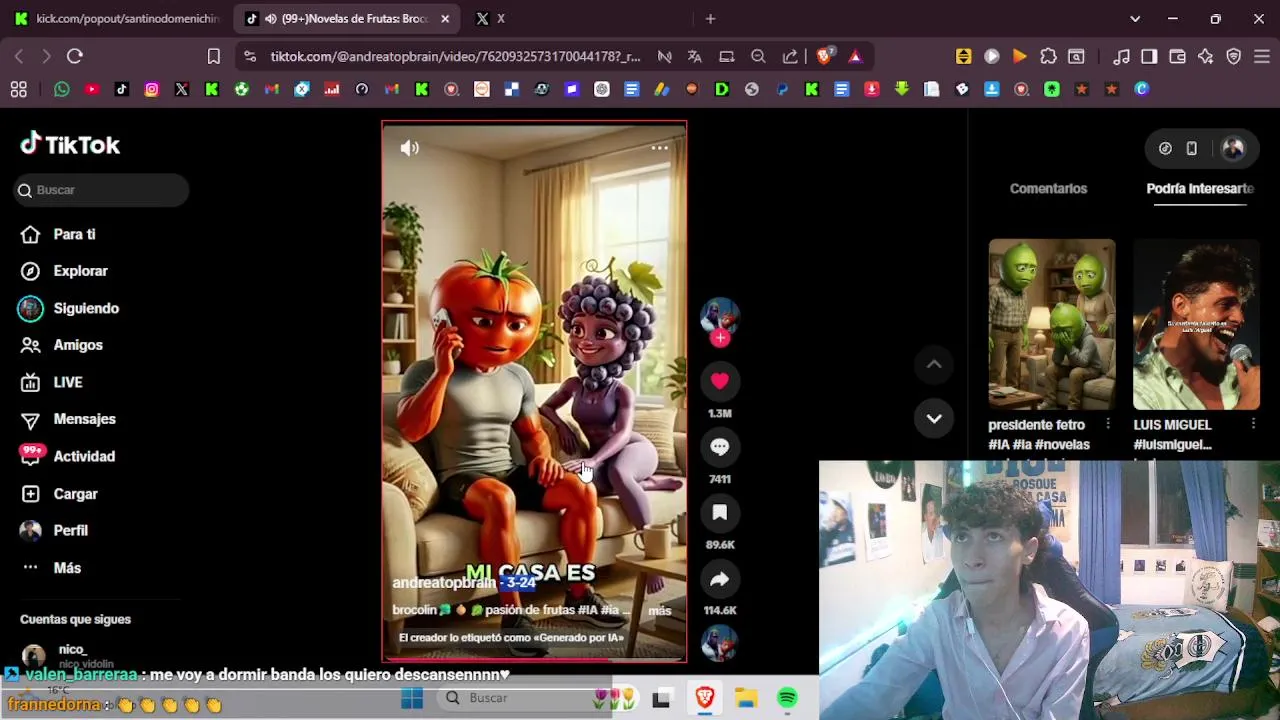Screen dimensions: 1280x720
Task: Switch to the Comentarios tab
Action: click(1048, 188)
